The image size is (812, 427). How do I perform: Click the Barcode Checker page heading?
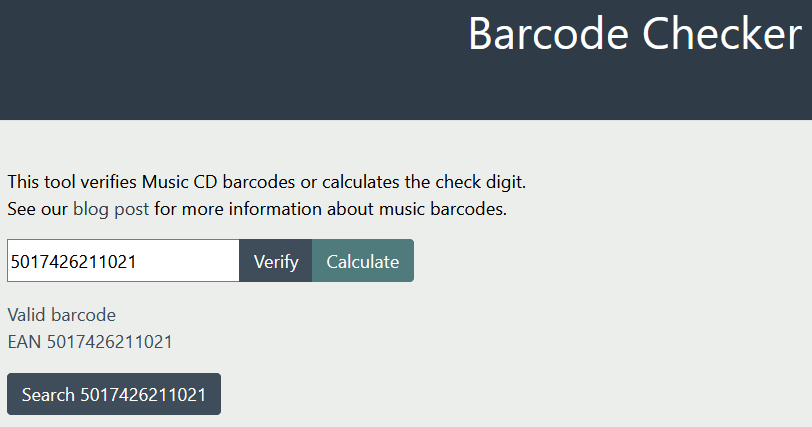pos(634,33)
